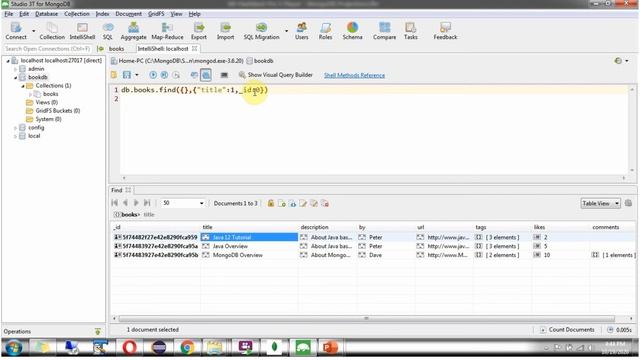640x360 pixels.
Task: Click the add-document icon in result toolbar
Action: 282,203
